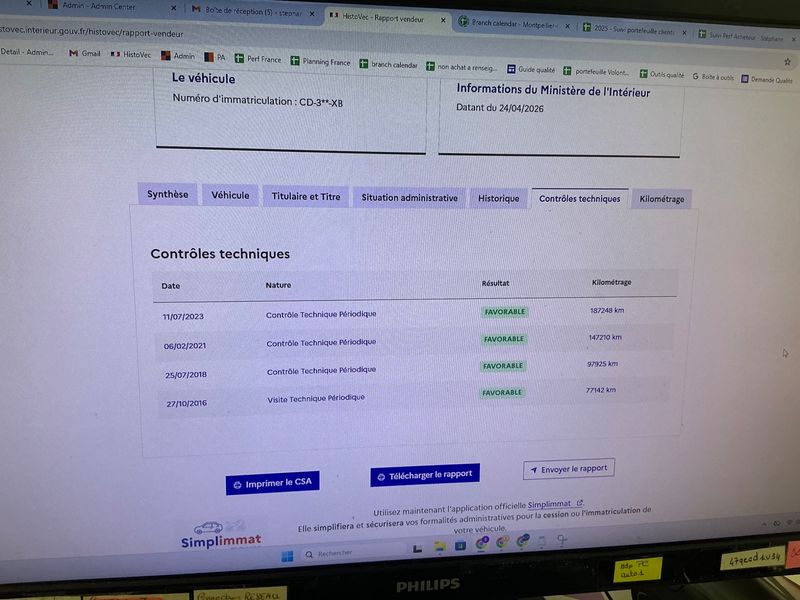The image size is (800, 600).
Task: Open the Guide qualité bookmark
Action: coord(531,69)
